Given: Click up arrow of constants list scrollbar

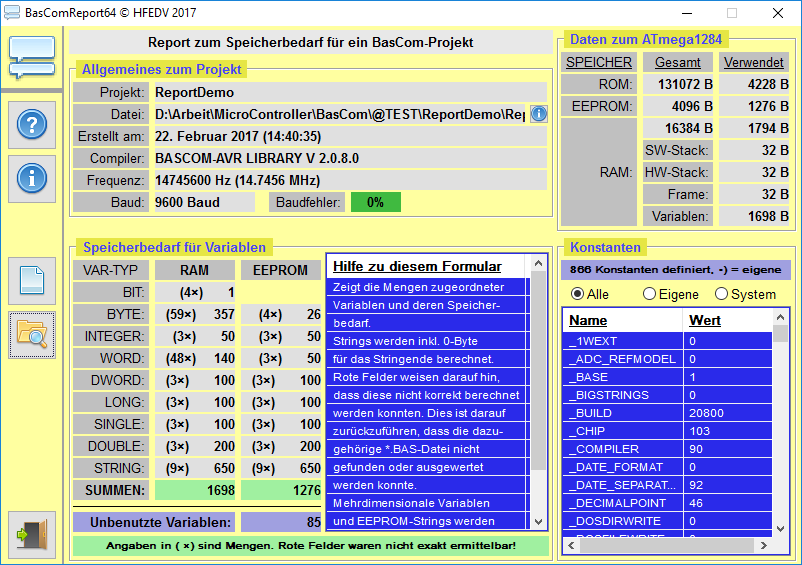Looking at the screenshot, I should click(780, 318).
